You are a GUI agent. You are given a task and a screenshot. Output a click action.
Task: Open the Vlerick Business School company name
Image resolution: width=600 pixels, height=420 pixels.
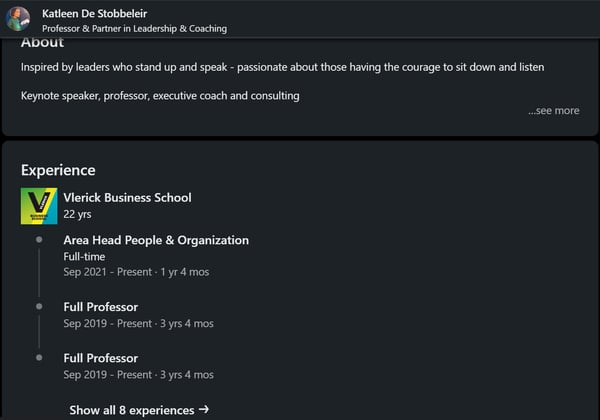127,198
